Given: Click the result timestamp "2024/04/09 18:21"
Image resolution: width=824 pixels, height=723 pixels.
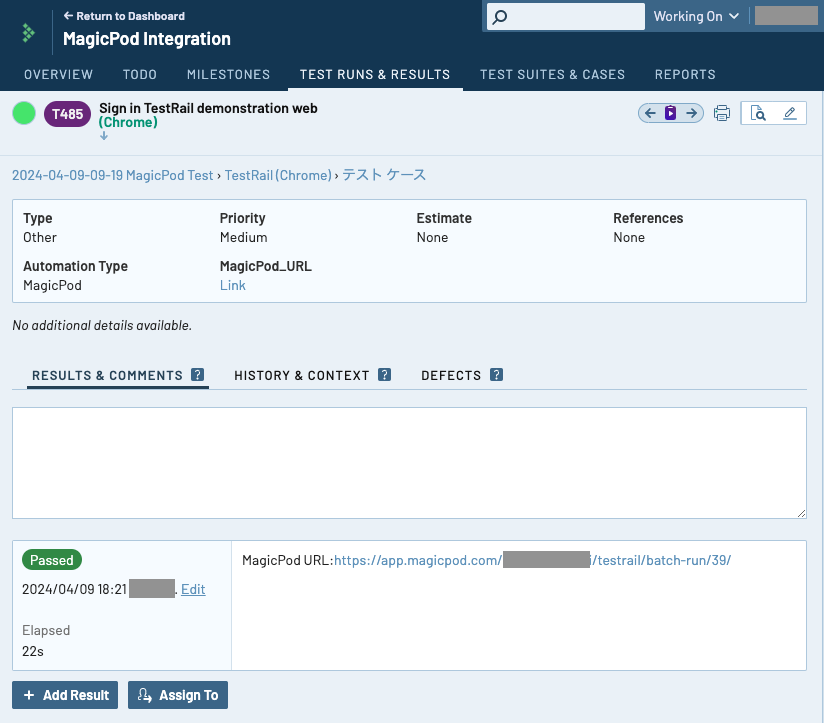Looking at the screenshot, I should tap(74, 590).
